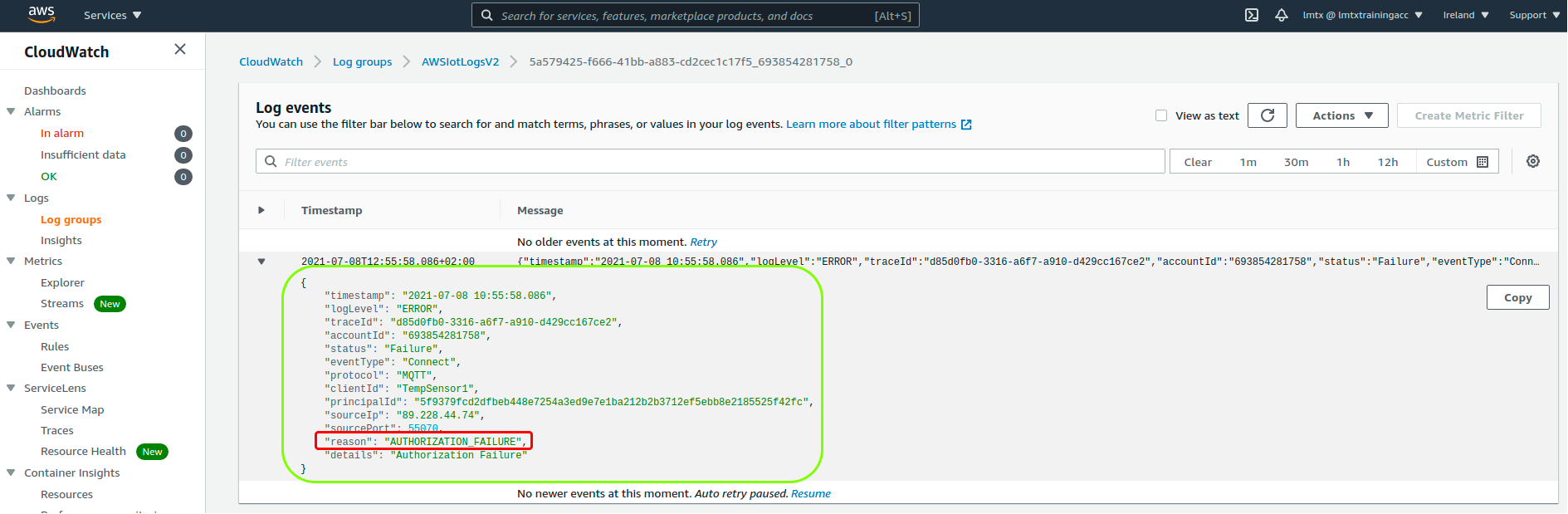Collapse the Logs section in sidebar
This screenshot has width=1568, height=514.
point(11,198)
